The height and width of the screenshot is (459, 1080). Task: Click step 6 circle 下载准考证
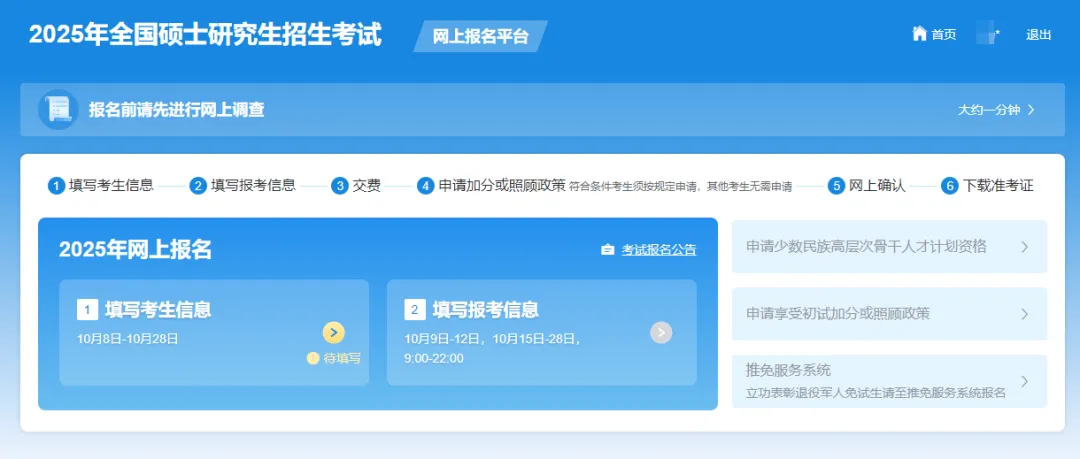coord(950,186)
